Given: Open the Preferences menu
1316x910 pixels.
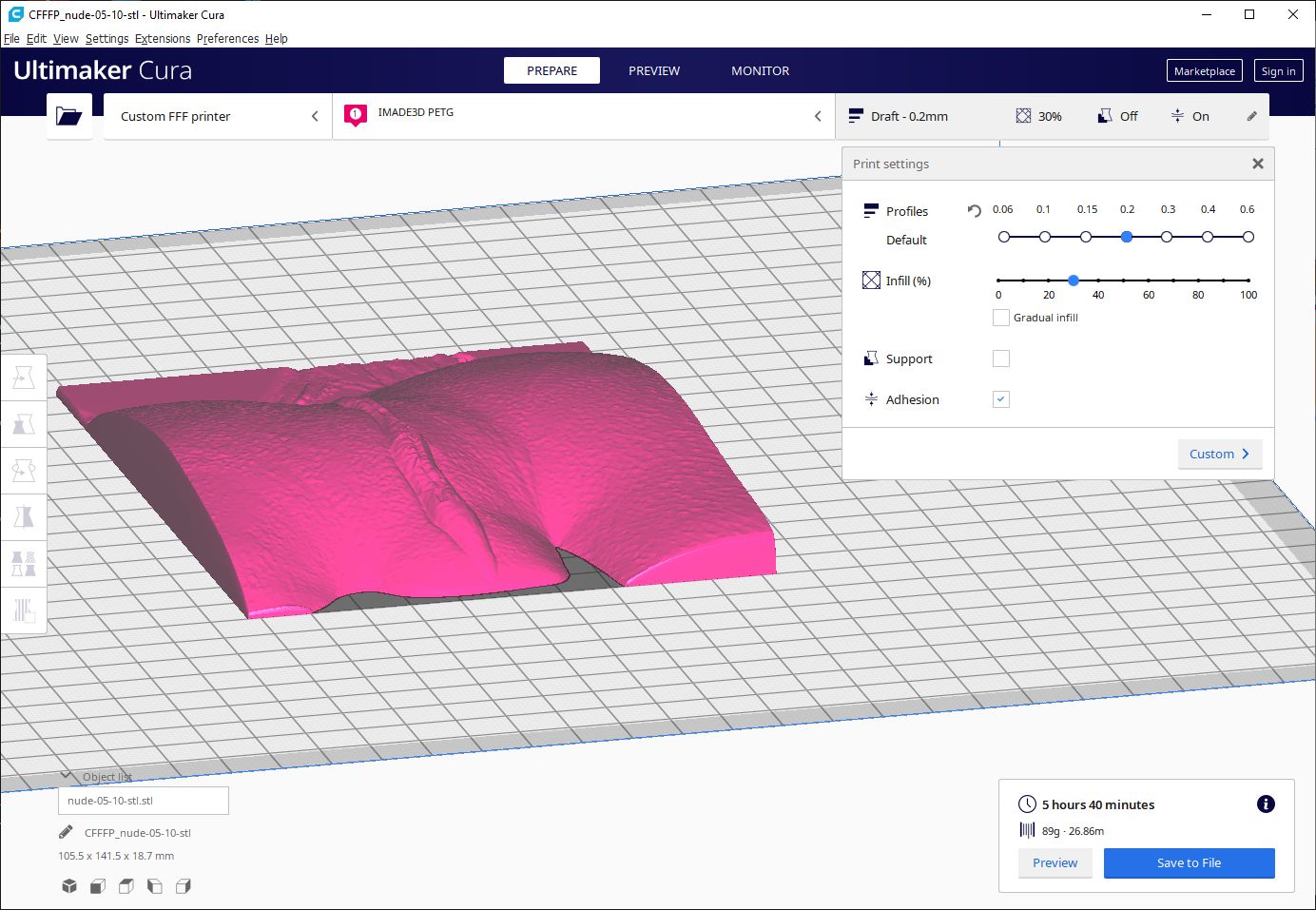Looking at the screenshot, I should 227,39.
